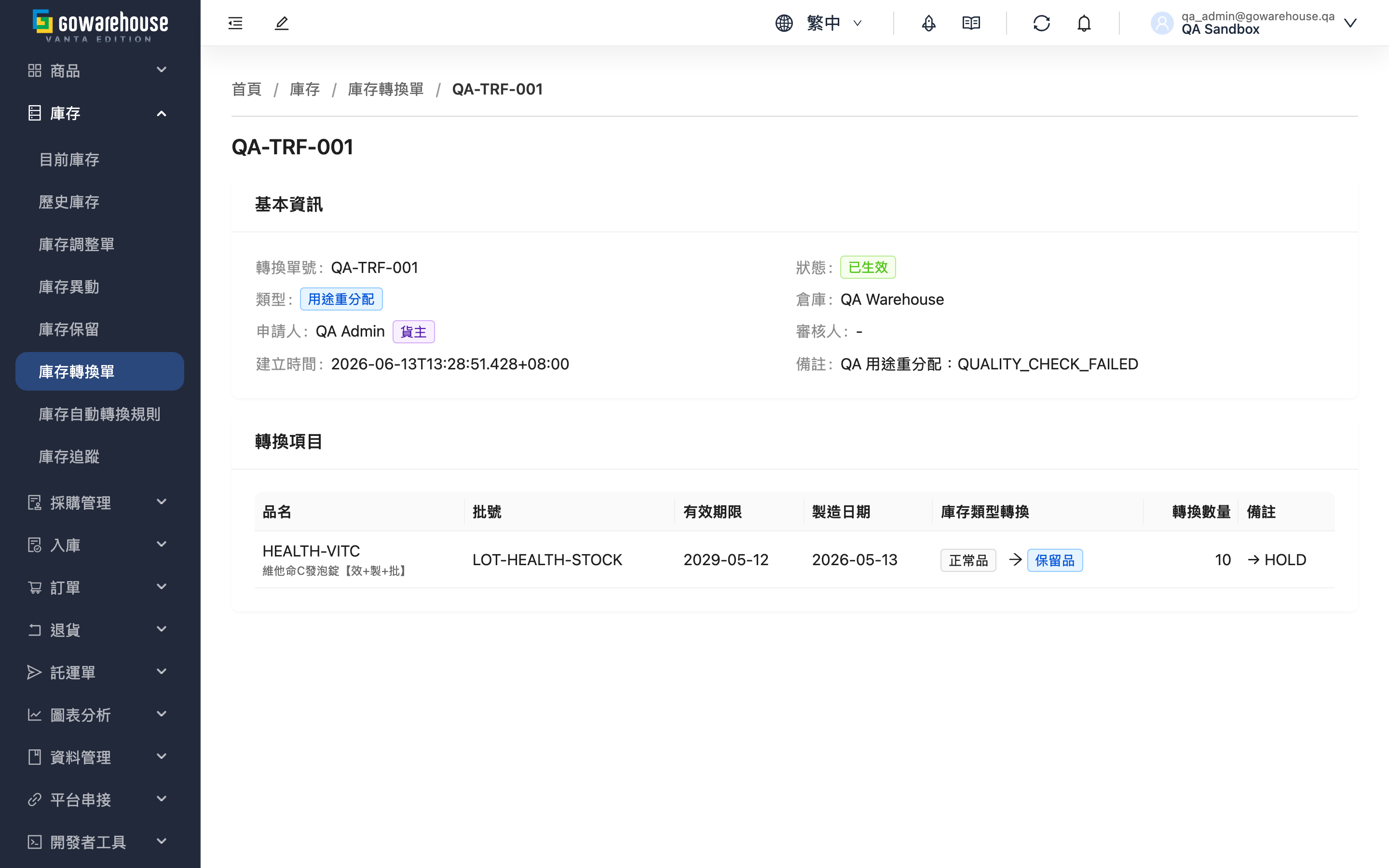Screen dimensions: 1389x868
Task: Go to 庫存 breadcrumb link
Action: [x=305, y=90]
